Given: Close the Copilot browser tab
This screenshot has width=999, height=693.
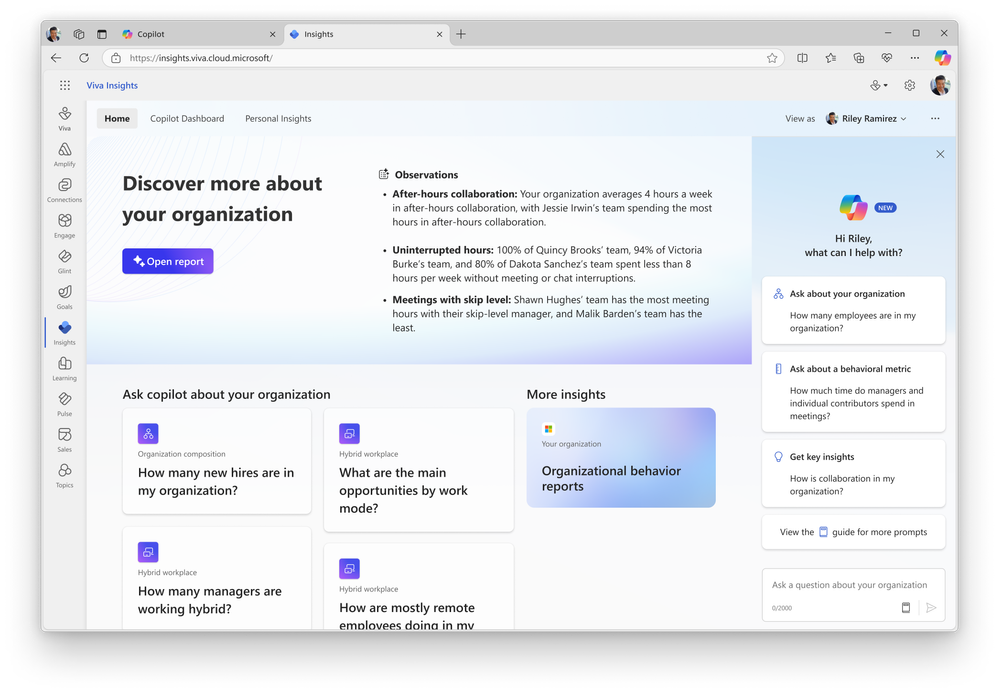Looking at the screenshot, I should pyautogui.click(x=273, y=34).
